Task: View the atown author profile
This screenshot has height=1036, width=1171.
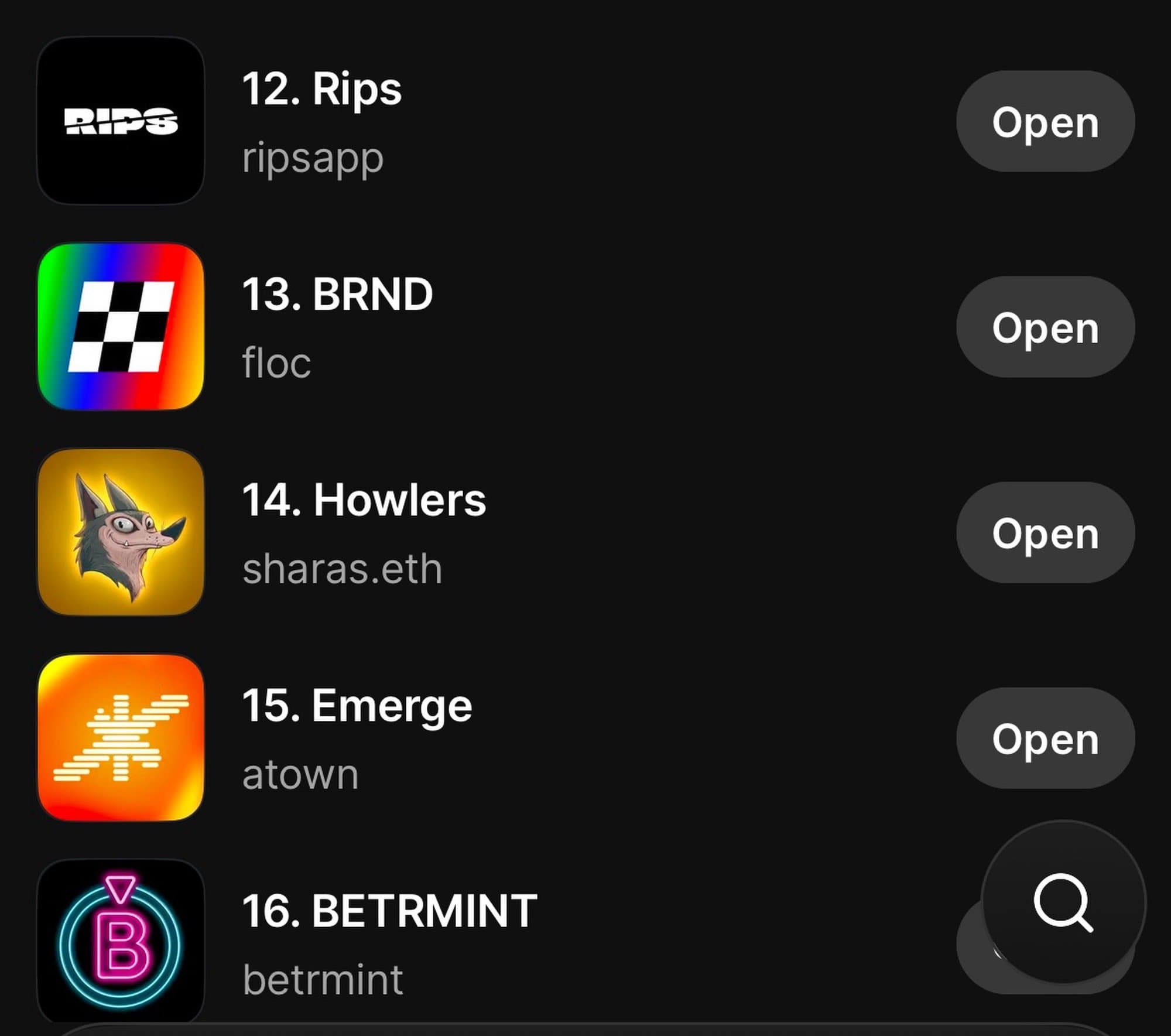Action: (x=300, y=775)
